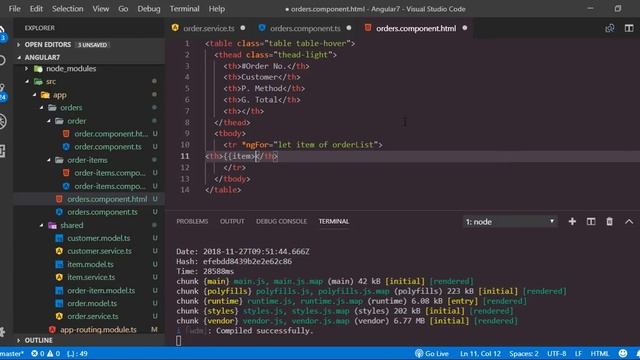Switch to the Problems panel tab
Image resolution: width=640 pixels, height=360 pixels.
click(x=192, y=221)
